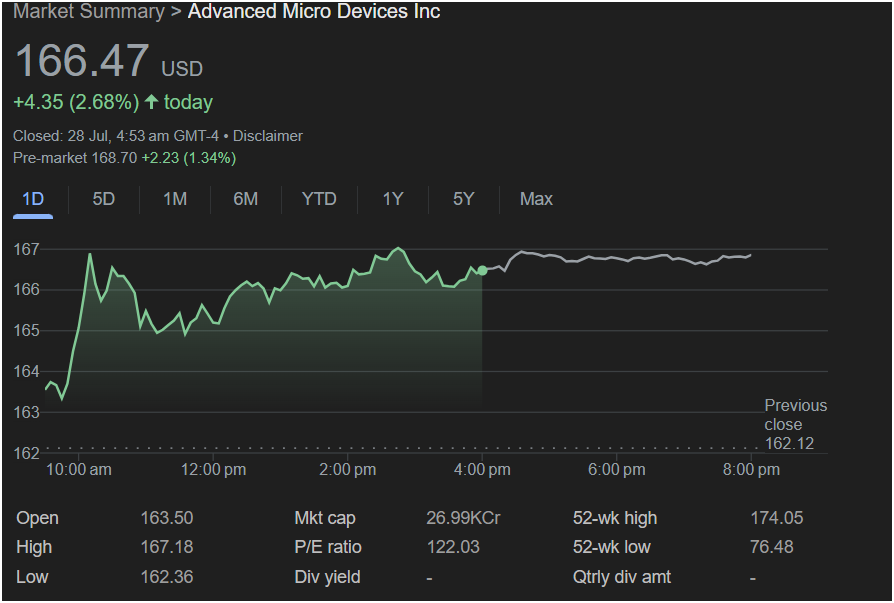The width and height of the screenshot is (894, 603).
Task: Click the 4:00 pm axis label
Action: 482,470
